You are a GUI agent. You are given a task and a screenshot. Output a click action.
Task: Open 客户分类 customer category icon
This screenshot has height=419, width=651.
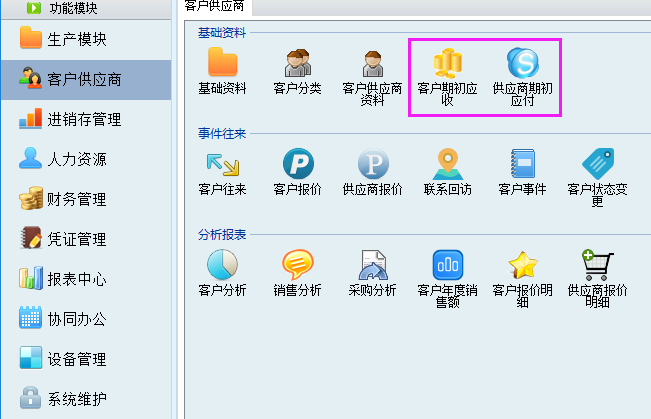click(x=297, y=63)
